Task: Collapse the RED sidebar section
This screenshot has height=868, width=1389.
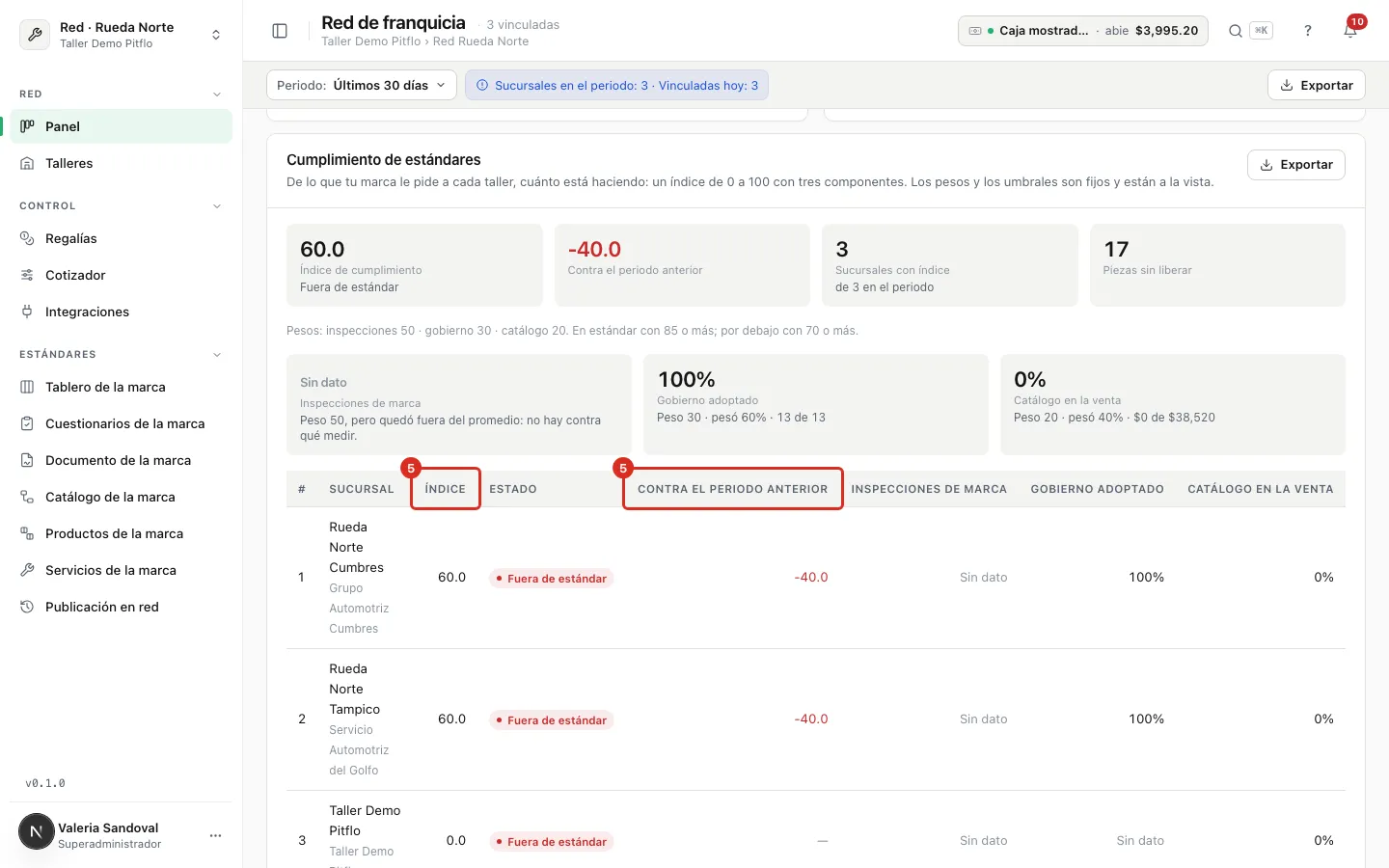Action: coord(216,95)
